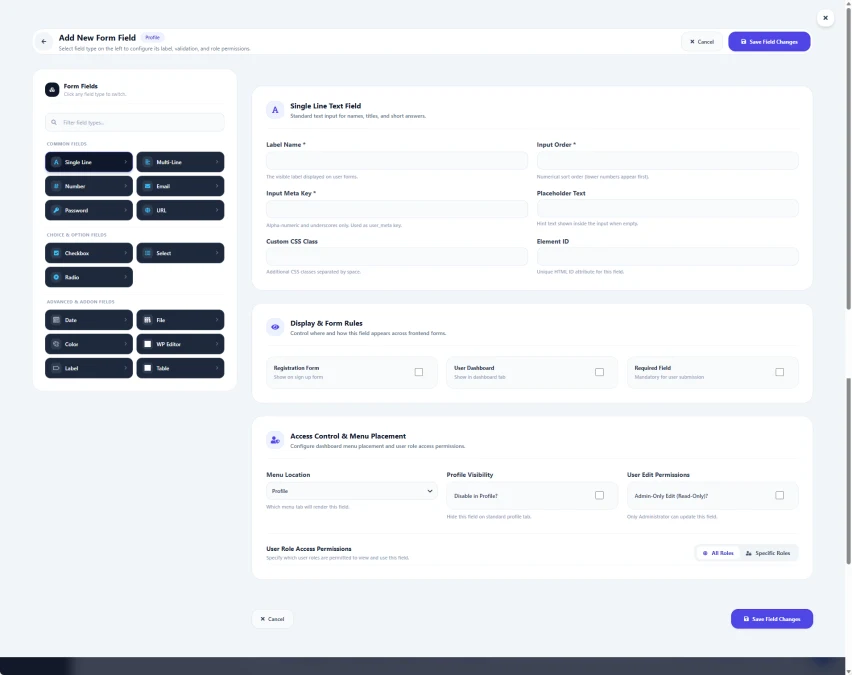This screenshot has width=852, height=675.
Task: Click the Checkbox field type icon
Action: click(x=56, y=253)
